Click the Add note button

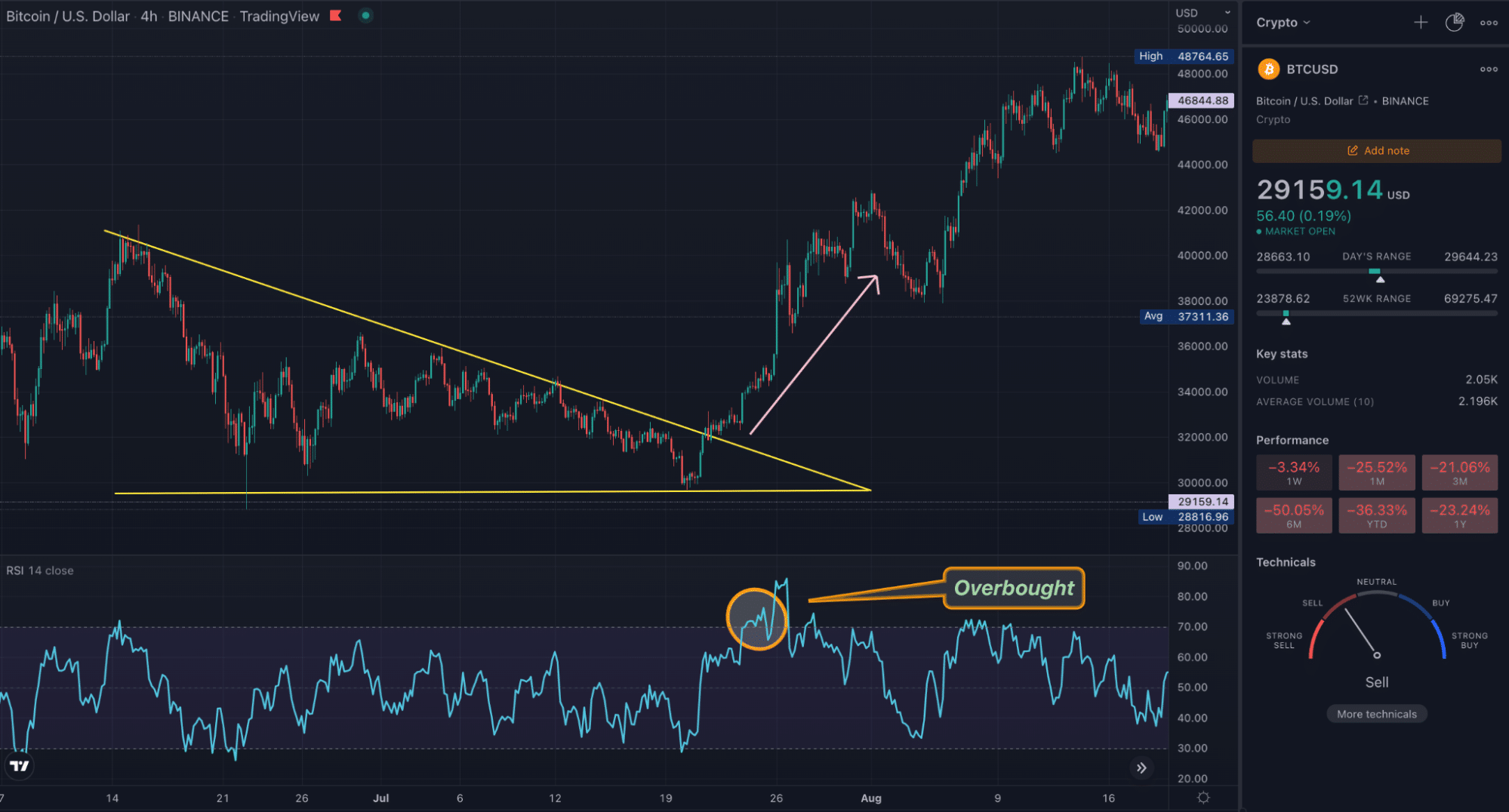(1377, 151)
